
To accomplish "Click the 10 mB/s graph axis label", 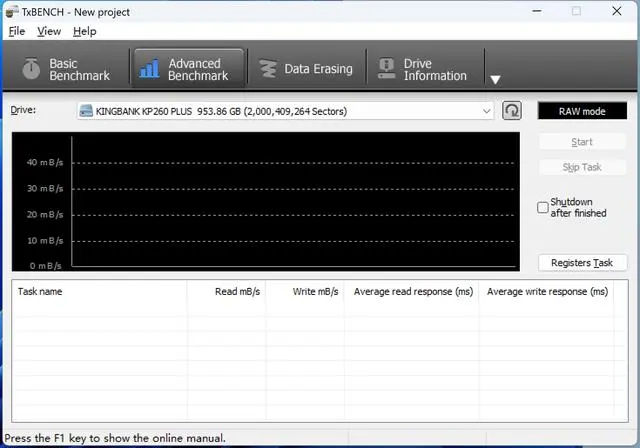I will (45, 241).
